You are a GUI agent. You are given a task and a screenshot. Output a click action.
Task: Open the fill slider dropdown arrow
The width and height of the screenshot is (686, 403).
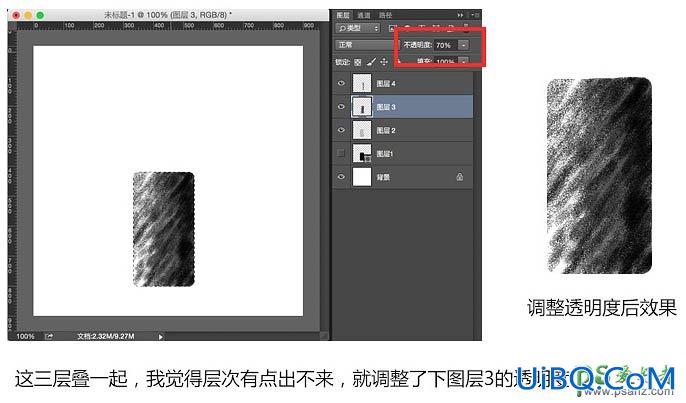pos(464,61)
